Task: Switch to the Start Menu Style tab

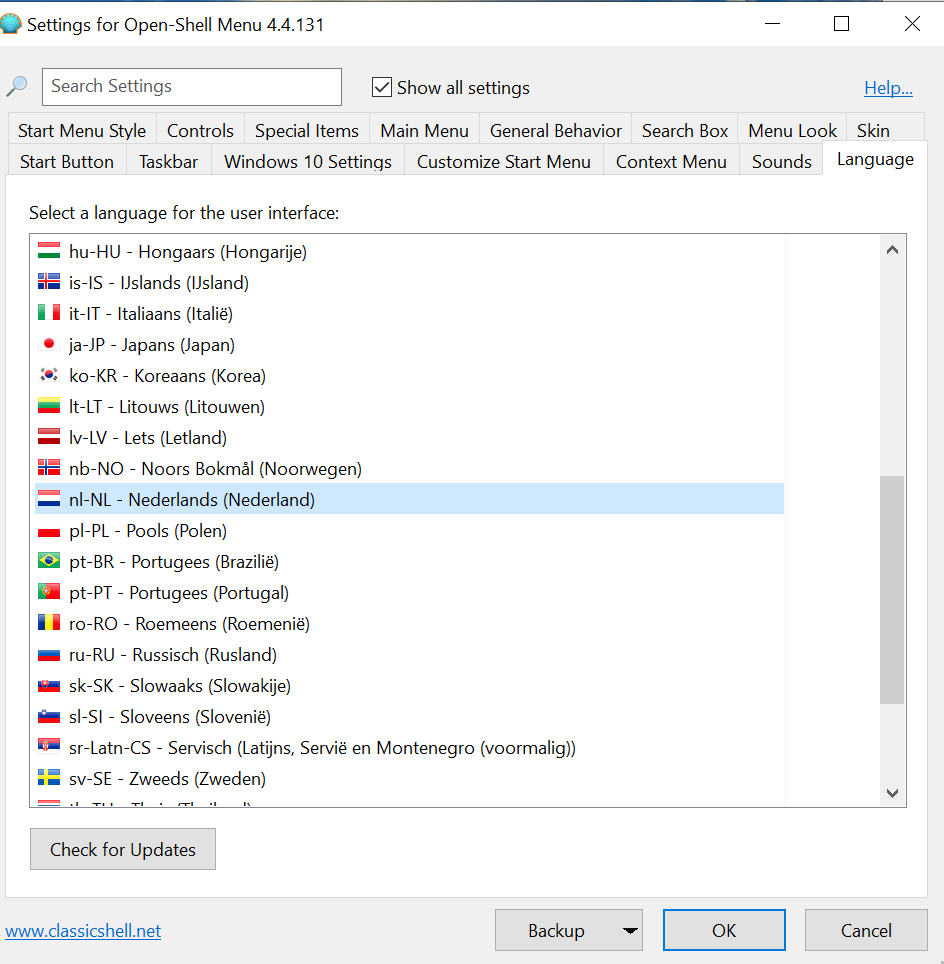Action: (x=82, y=130)
